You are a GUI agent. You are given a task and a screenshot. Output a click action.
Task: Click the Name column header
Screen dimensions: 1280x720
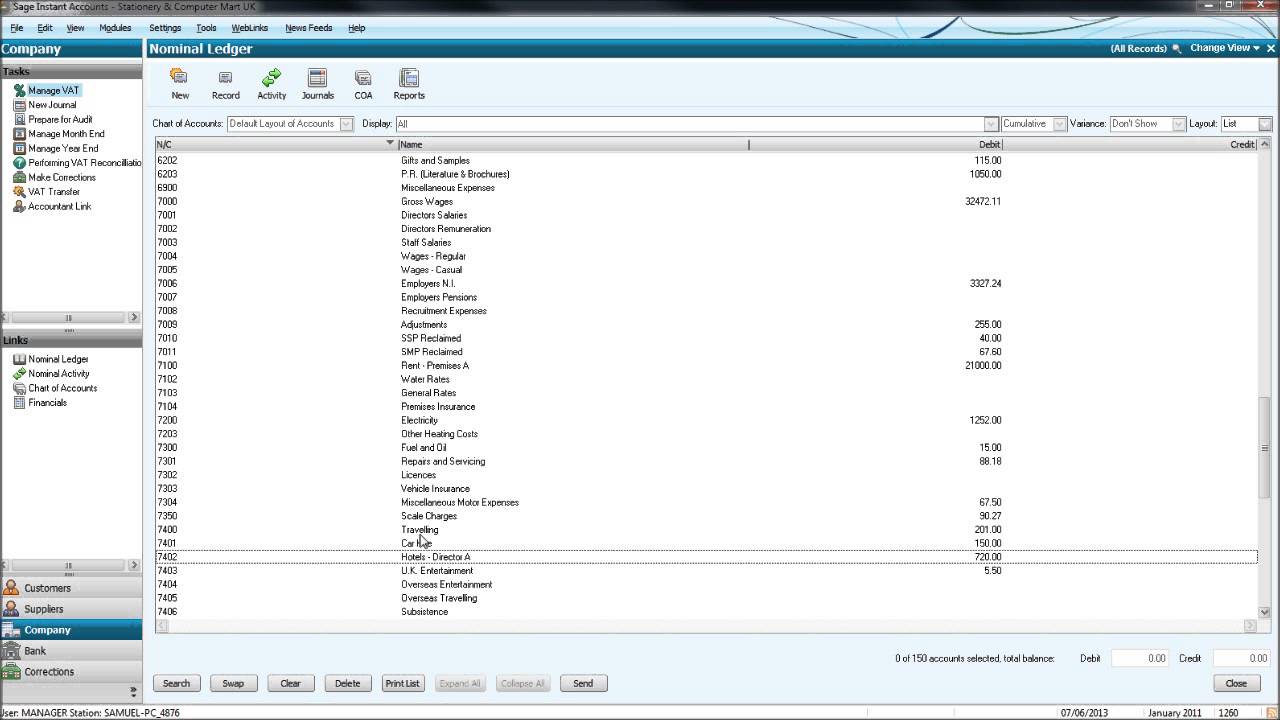point(573,144)
